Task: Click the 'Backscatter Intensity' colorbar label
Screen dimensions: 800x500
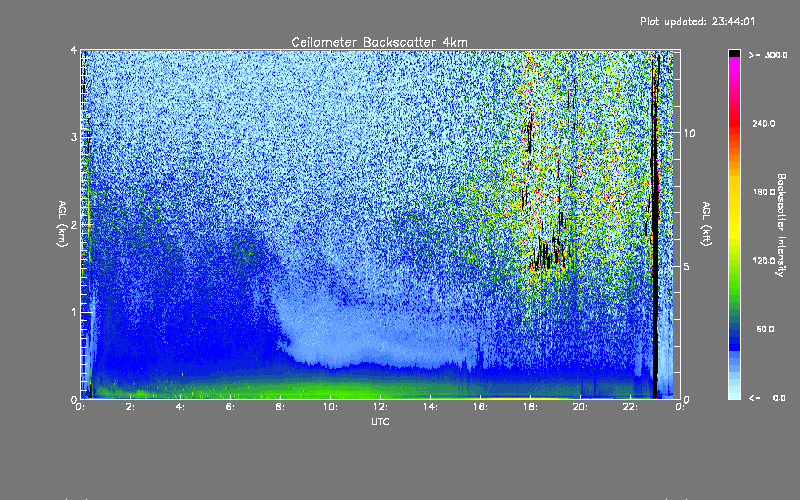Action: click(x=781, y=225)
